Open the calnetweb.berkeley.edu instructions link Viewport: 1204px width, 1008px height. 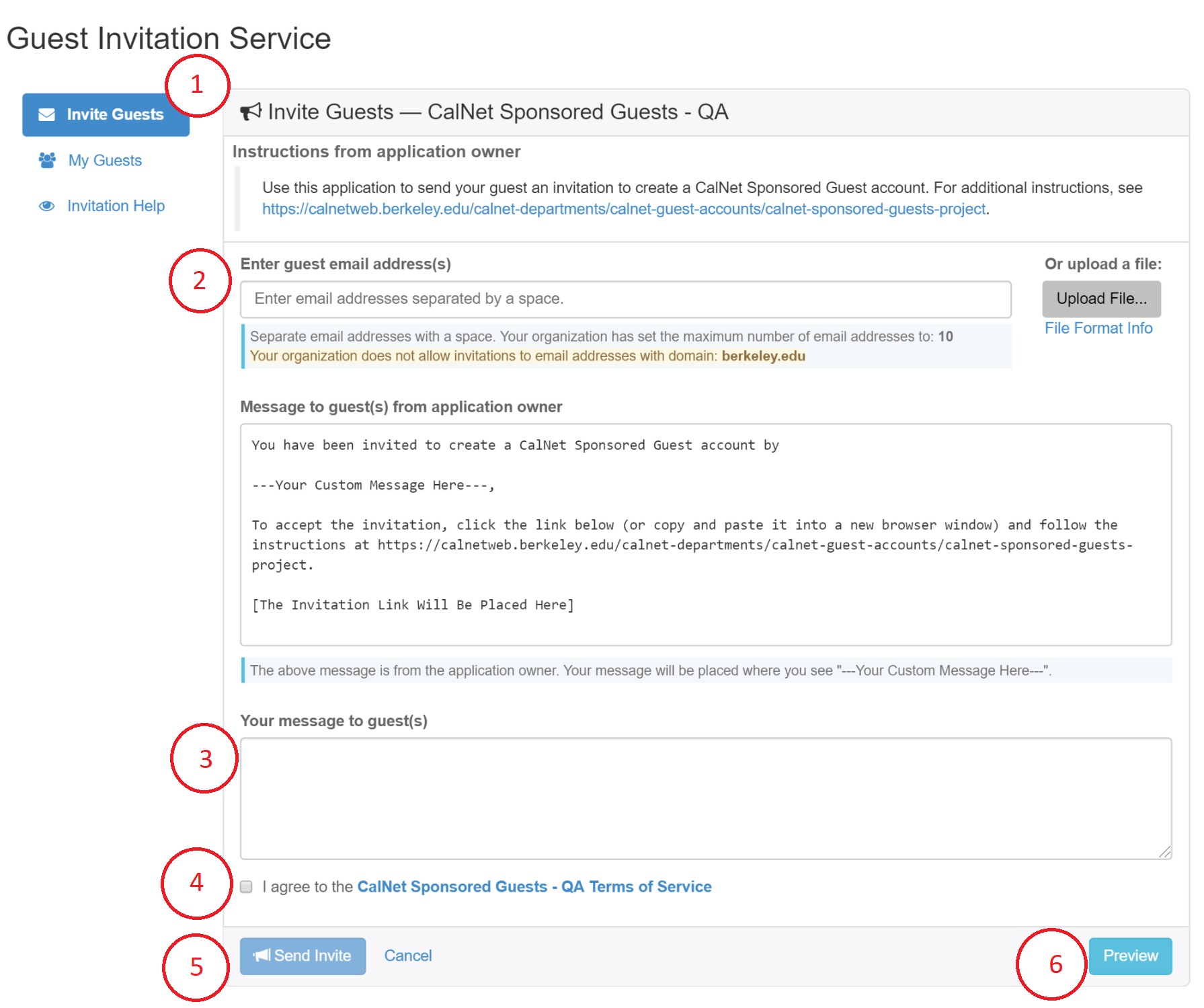[x=624, y=209]
